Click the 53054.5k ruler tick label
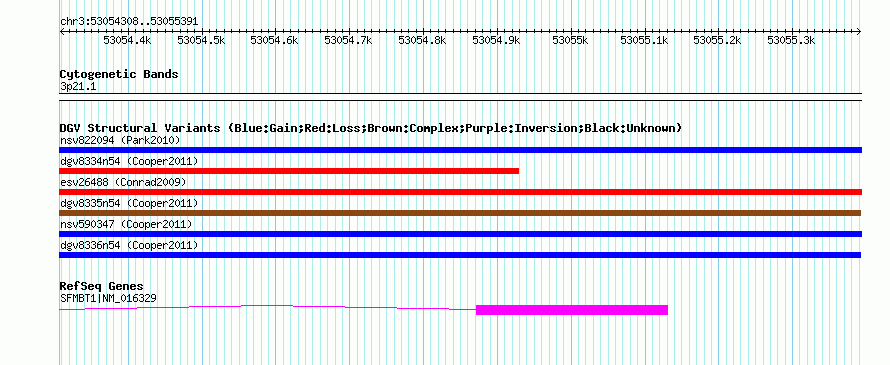Image resolution: width=890 pixels, height=365 pixels. point(201,40)
